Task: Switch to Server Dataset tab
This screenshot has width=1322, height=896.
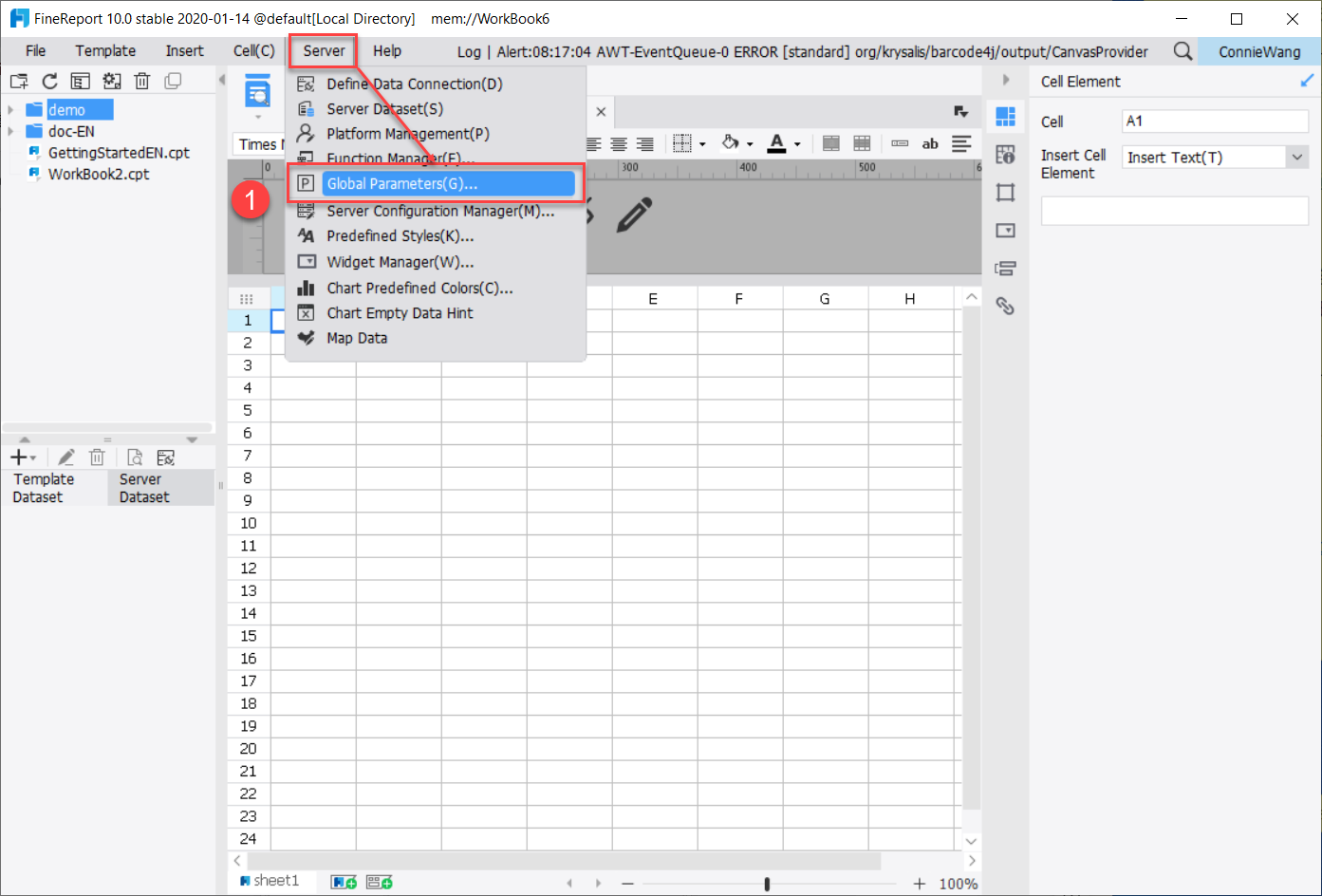Action: (x=161, y=488)
